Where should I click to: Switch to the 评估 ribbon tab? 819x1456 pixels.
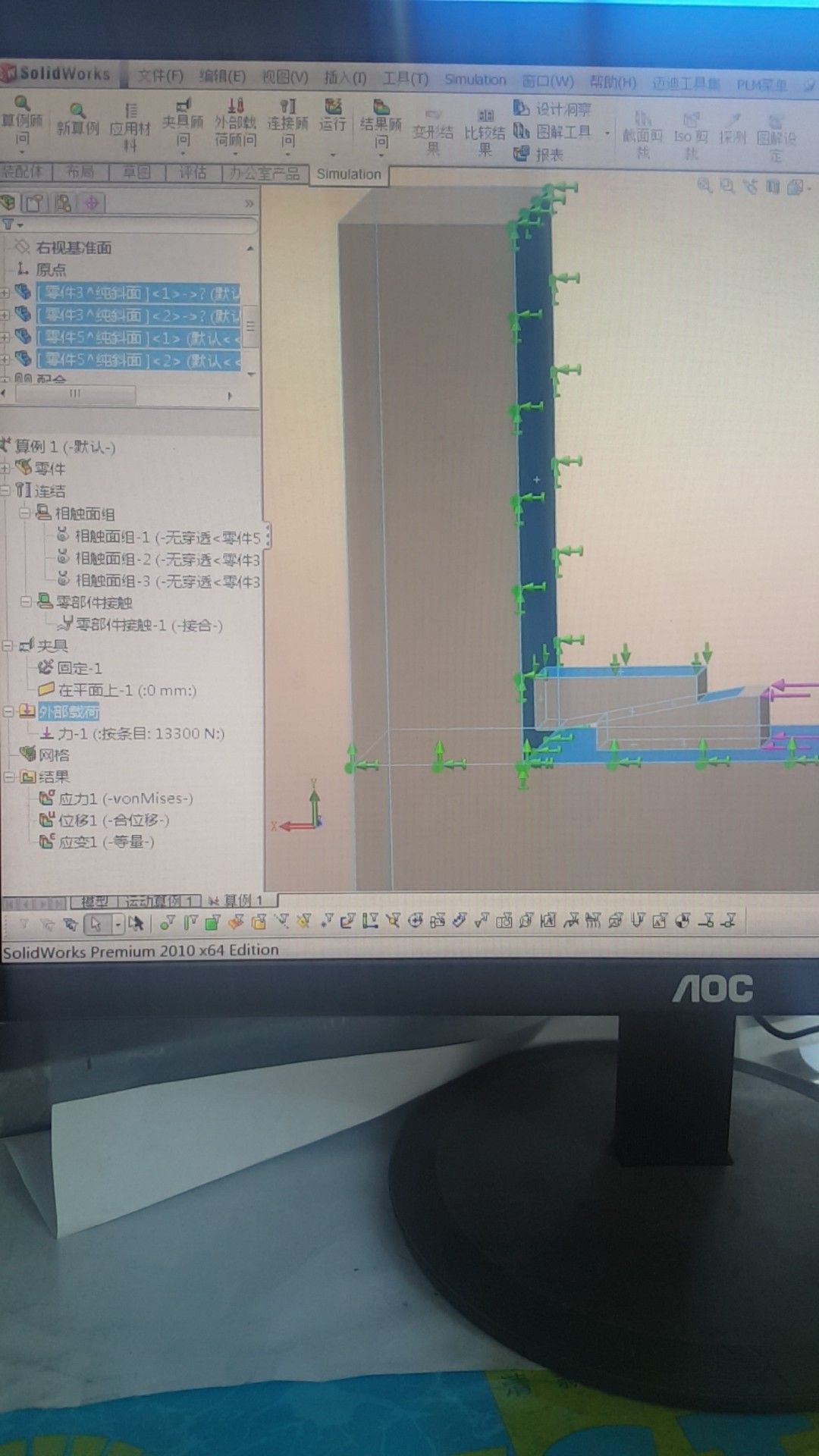(193, 173)
